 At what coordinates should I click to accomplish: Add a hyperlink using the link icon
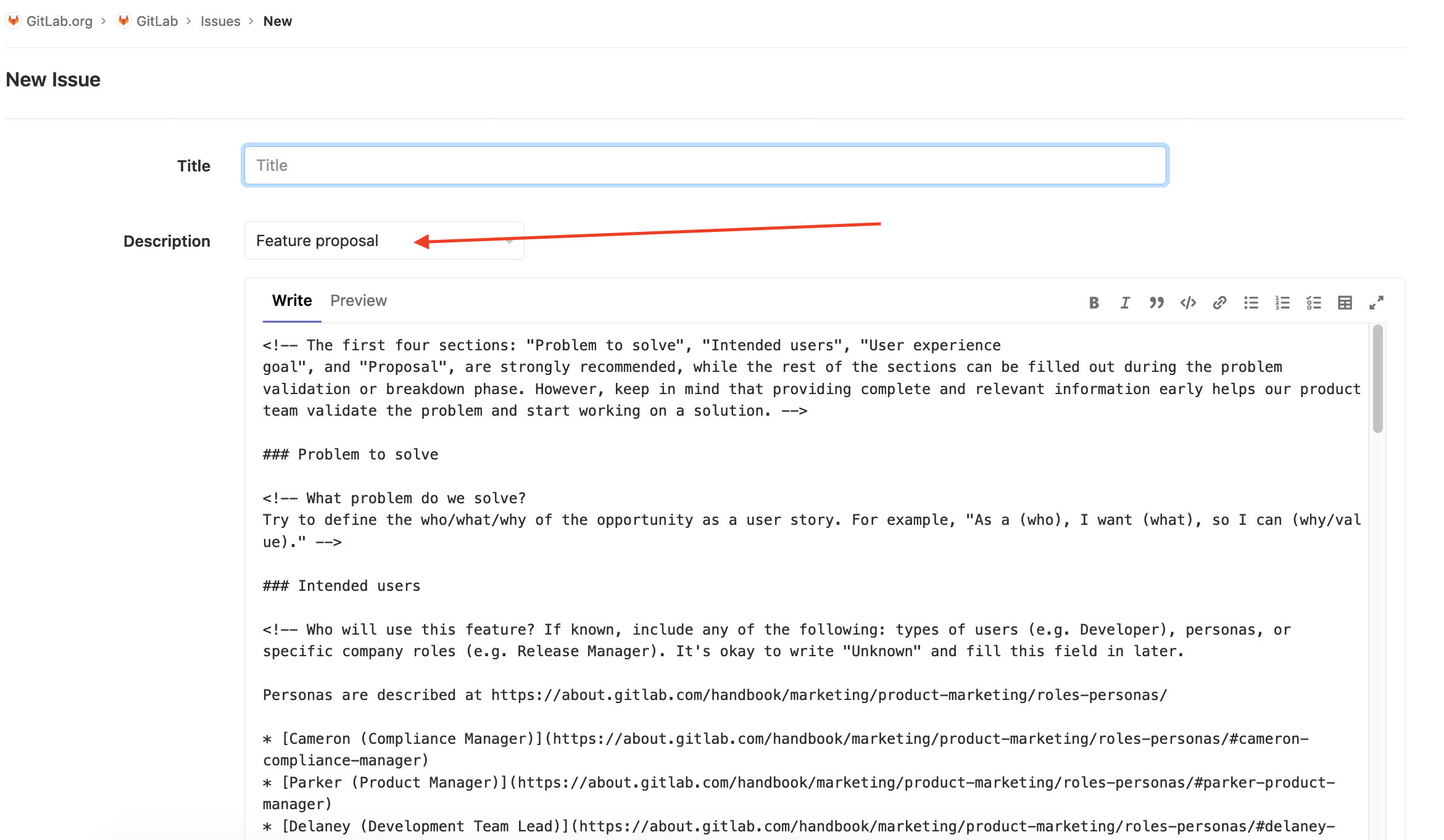pyautogui.click(x=1219, y=303)
